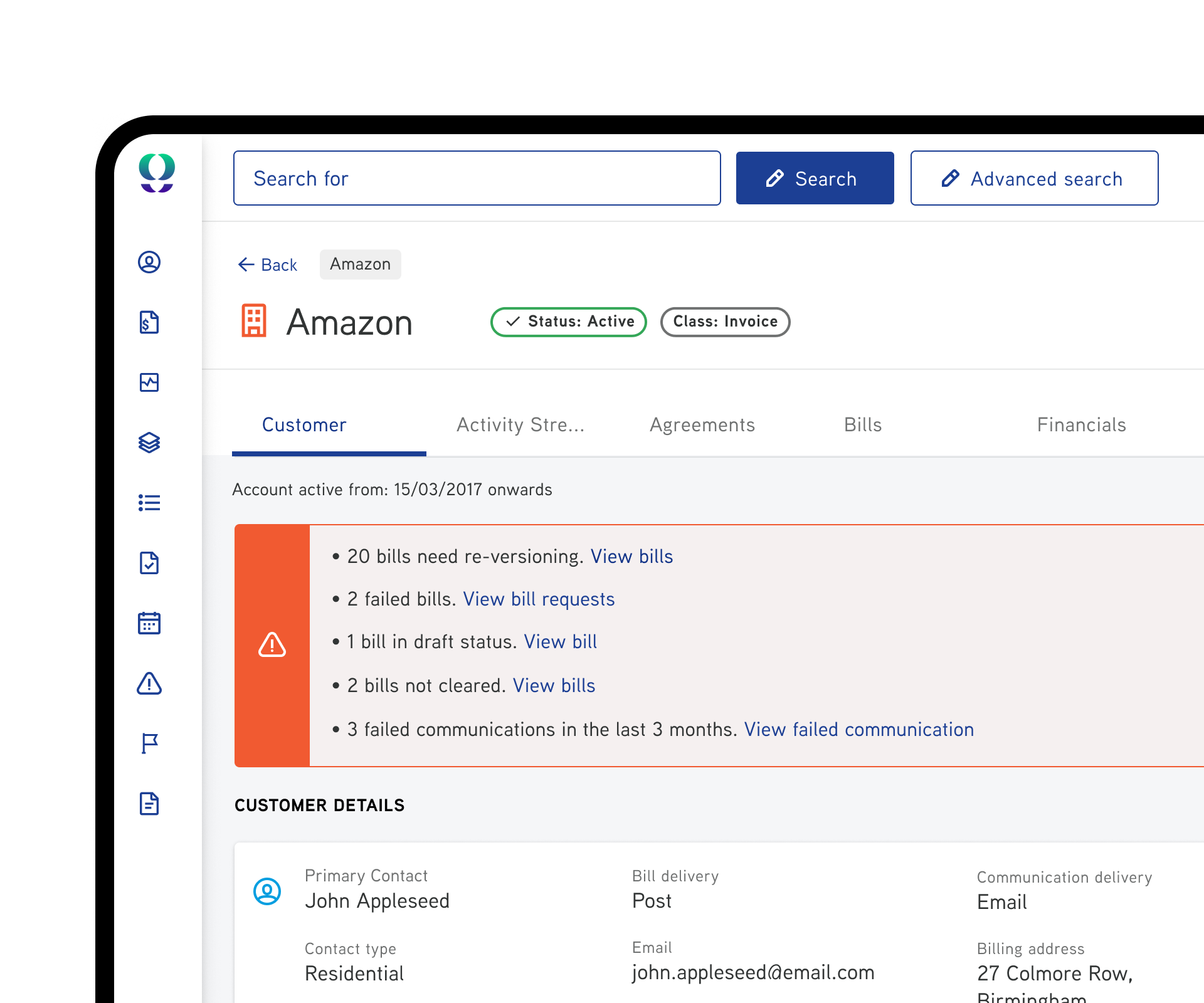
Task: Open View bills for bills not cleared
Action: point(554,686)
